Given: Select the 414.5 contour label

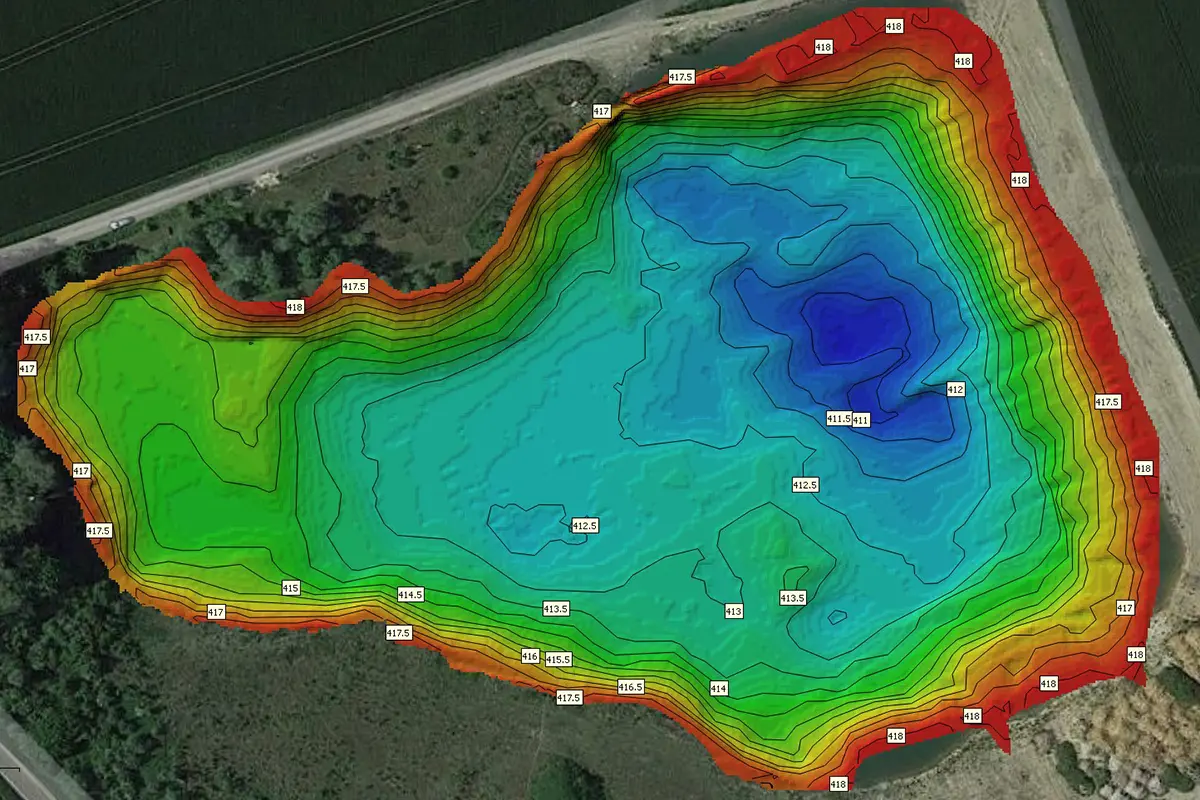Looking at the screenshot, I should [x=410, y=594].
